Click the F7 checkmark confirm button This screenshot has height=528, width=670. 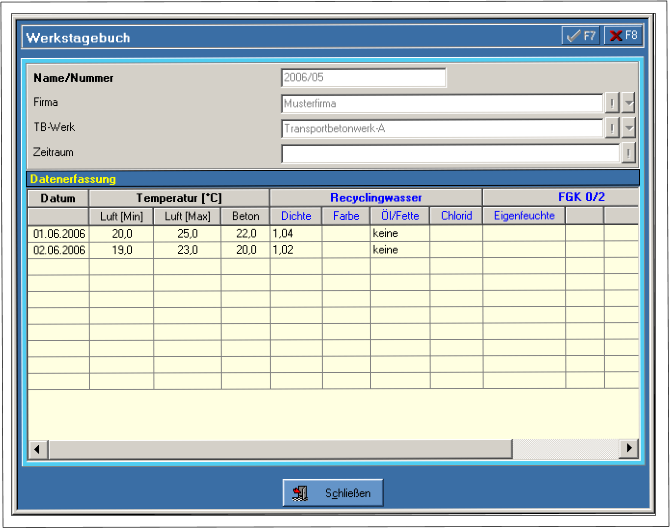point(580,35)
